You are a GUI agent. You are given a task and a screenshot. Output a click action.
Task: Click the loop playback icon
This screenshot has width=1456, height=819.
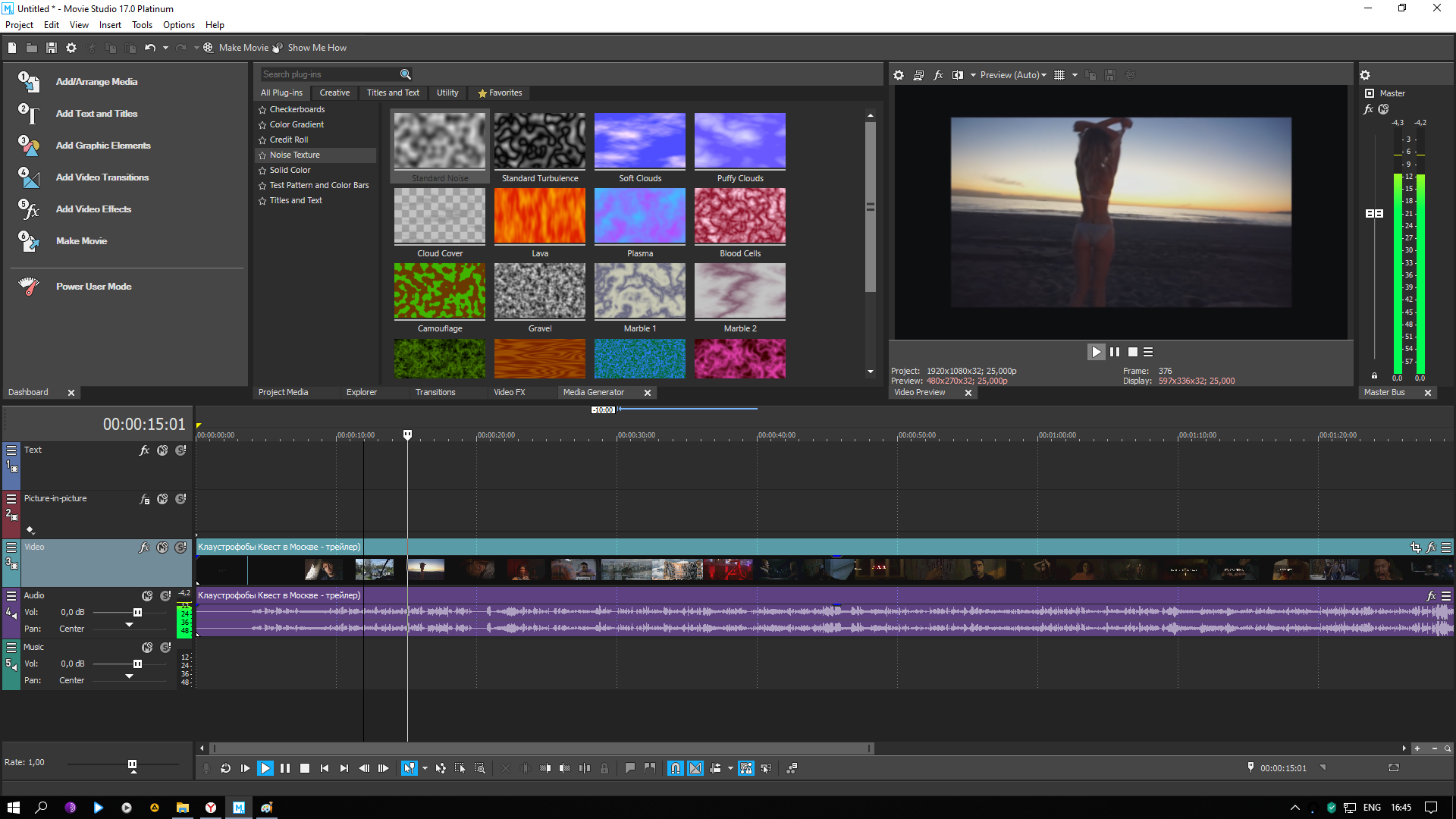(x=225, y=768)
